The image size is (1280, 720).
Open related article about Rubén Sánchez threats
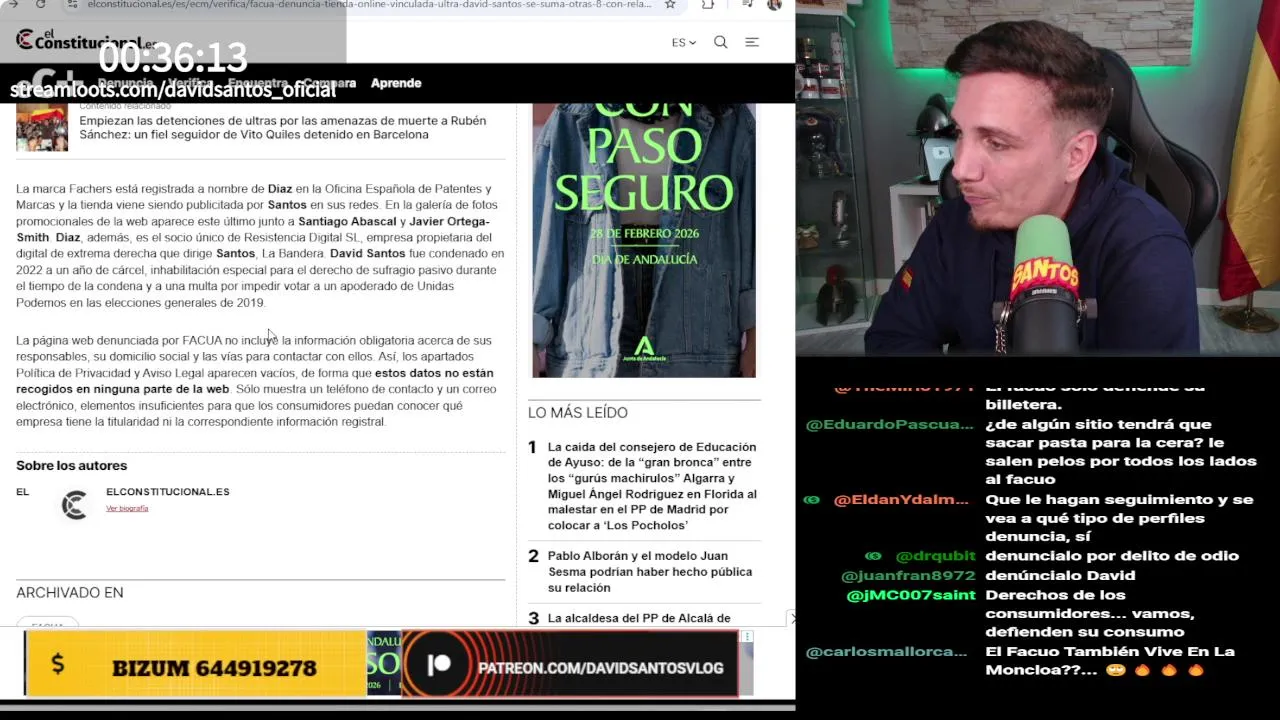[x=282, y=127]
